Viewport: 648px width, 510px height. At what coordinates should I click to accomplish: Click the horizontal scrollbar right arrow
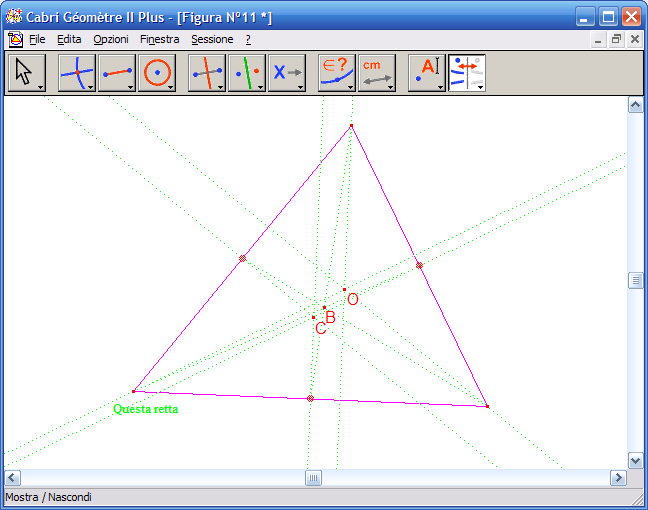618,478
